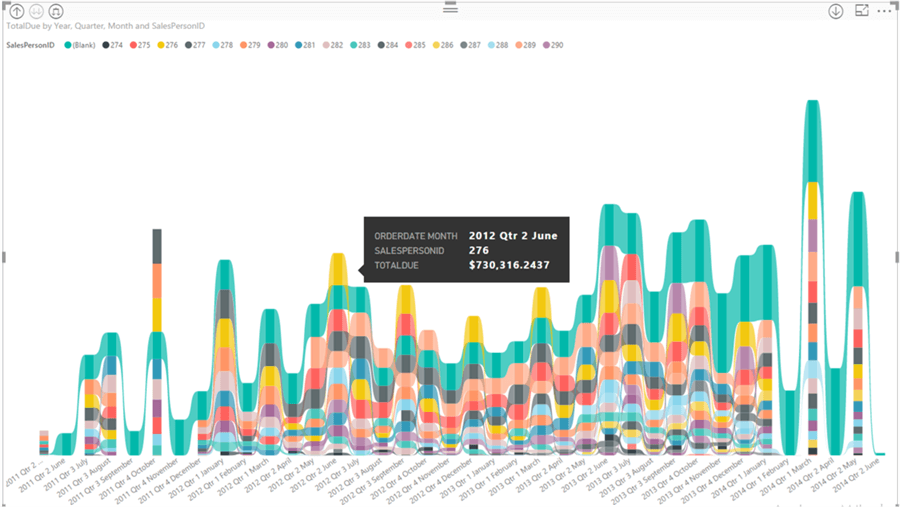This screenshot has height=507, width=900.
Task: Click axis label '2013 Qtr 1 February'
Action: tap(487, 479)
